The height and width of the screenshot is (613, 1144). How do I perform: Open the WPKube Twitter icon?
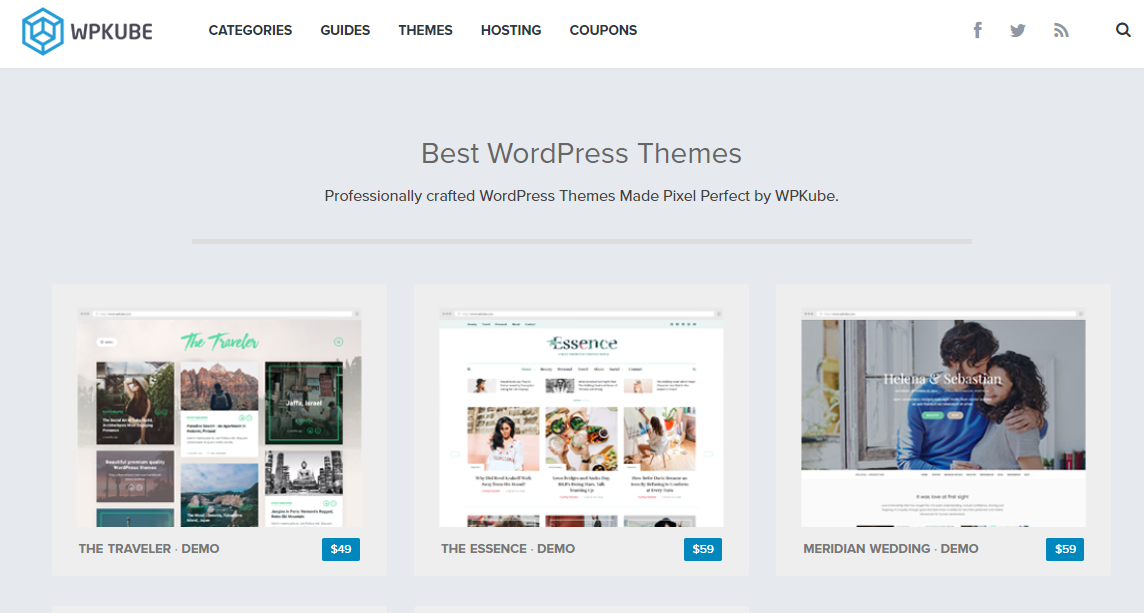pos(1018,31)
